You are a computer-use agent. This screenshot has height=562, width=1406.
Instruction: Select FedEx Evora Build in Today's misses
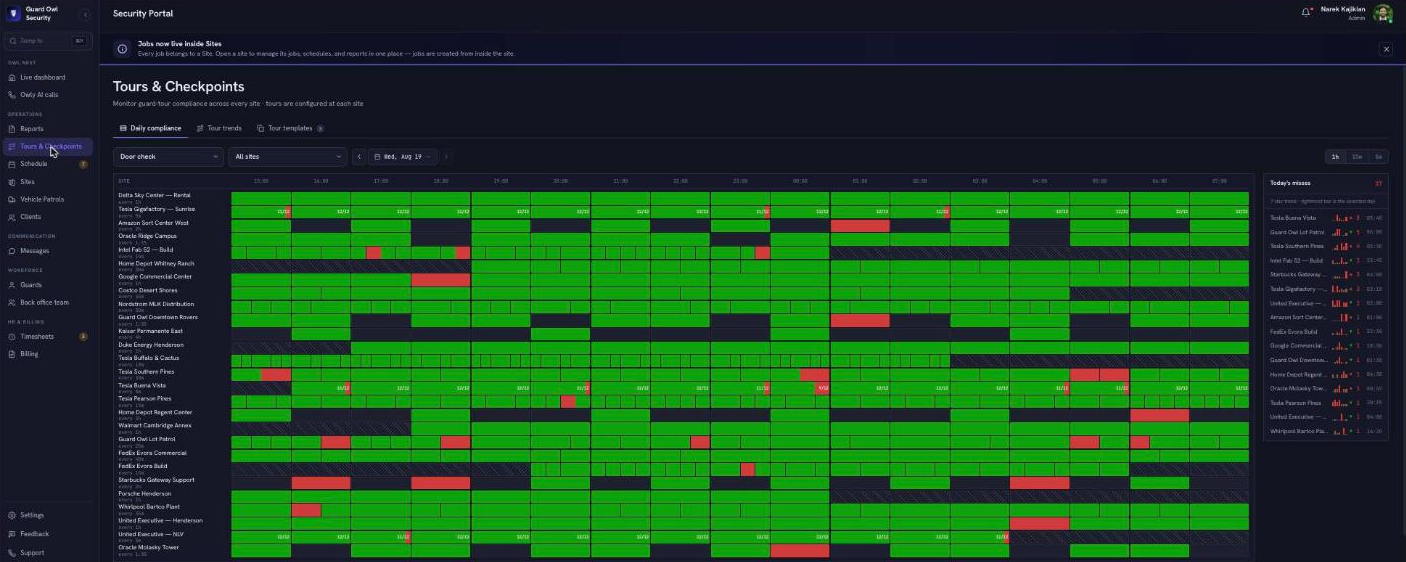click(x=1326, y=331)
